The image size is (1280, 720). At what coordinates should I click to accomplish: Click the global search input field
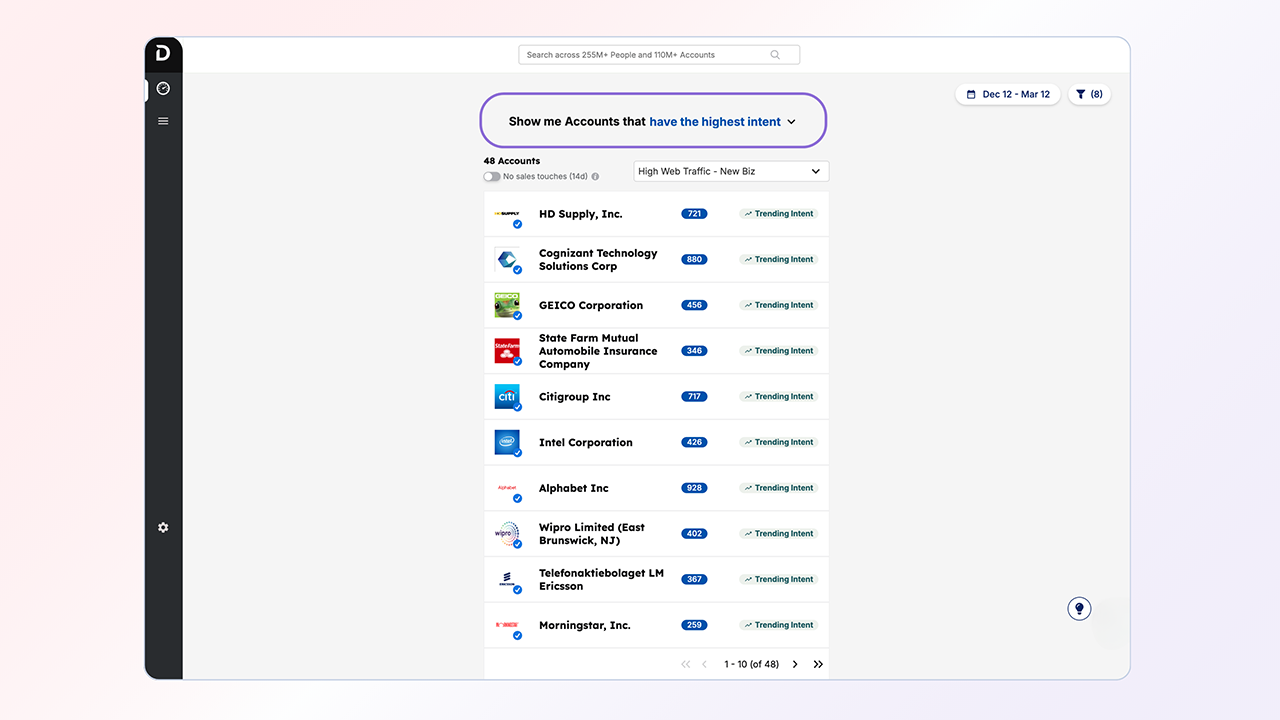(659, 55)
